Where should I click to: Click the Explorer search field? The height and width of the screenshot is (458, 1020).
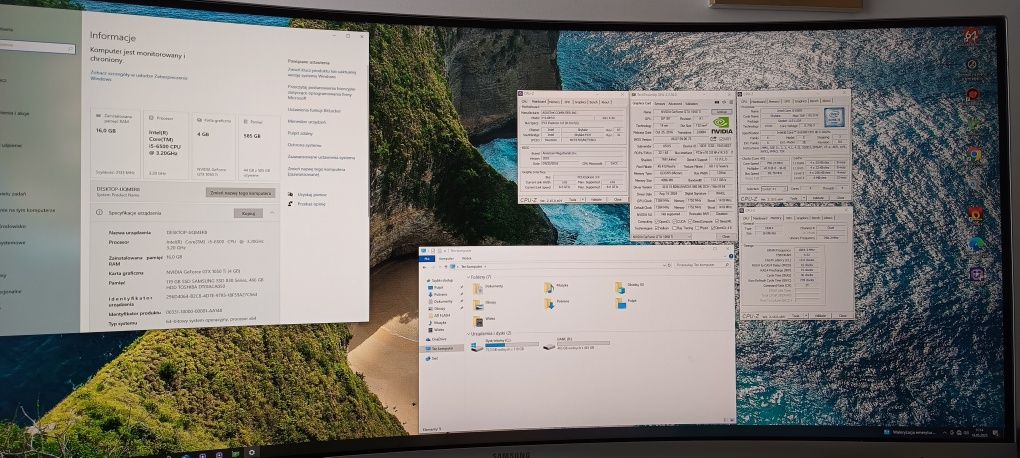tap(701, 265)
